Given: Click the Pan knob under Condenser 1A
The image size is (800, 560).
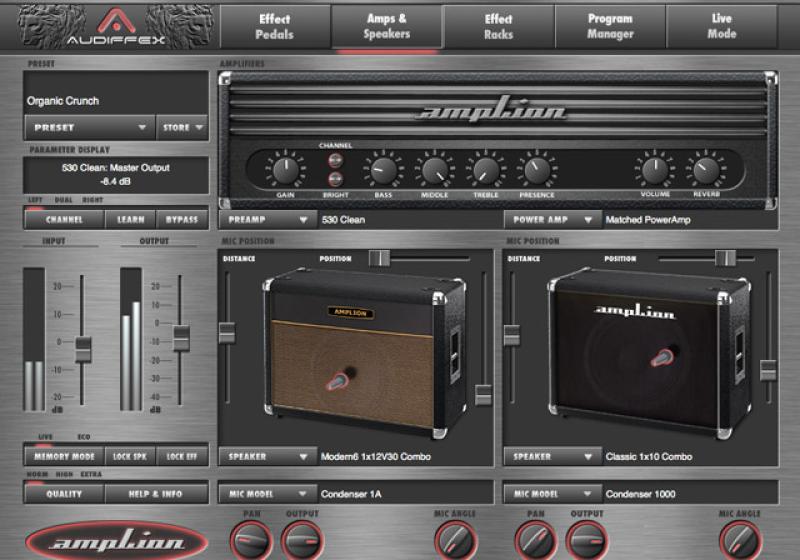Looking at the screenshot, I should coord(251,540).
